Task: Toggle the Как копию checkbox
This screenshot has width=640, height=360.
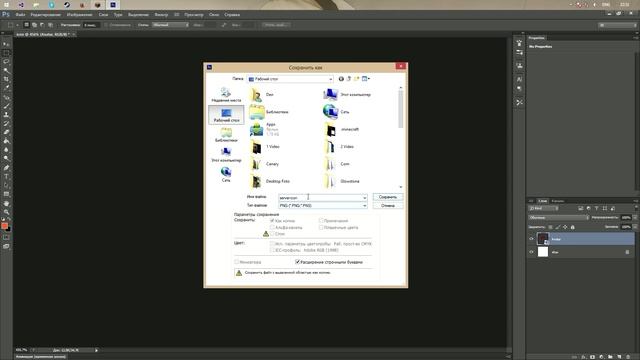Action: tap(272, 221)
